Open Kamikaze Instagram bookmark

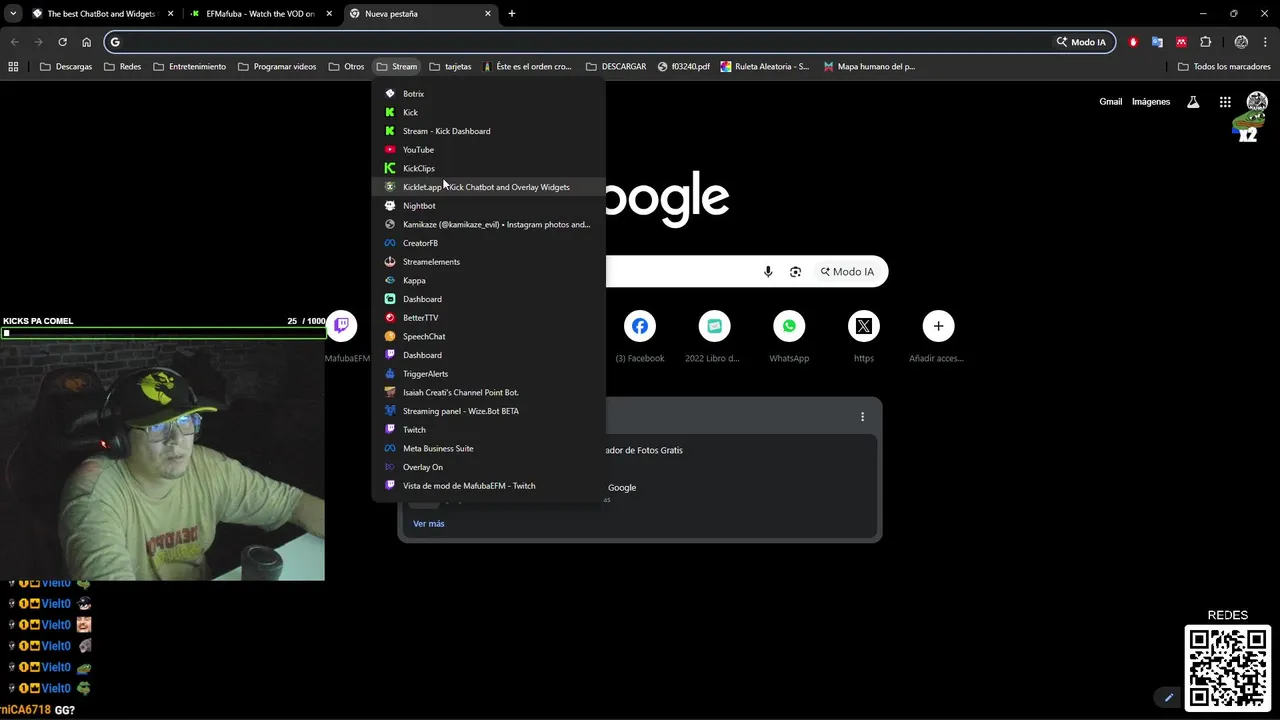click(488, 224)
